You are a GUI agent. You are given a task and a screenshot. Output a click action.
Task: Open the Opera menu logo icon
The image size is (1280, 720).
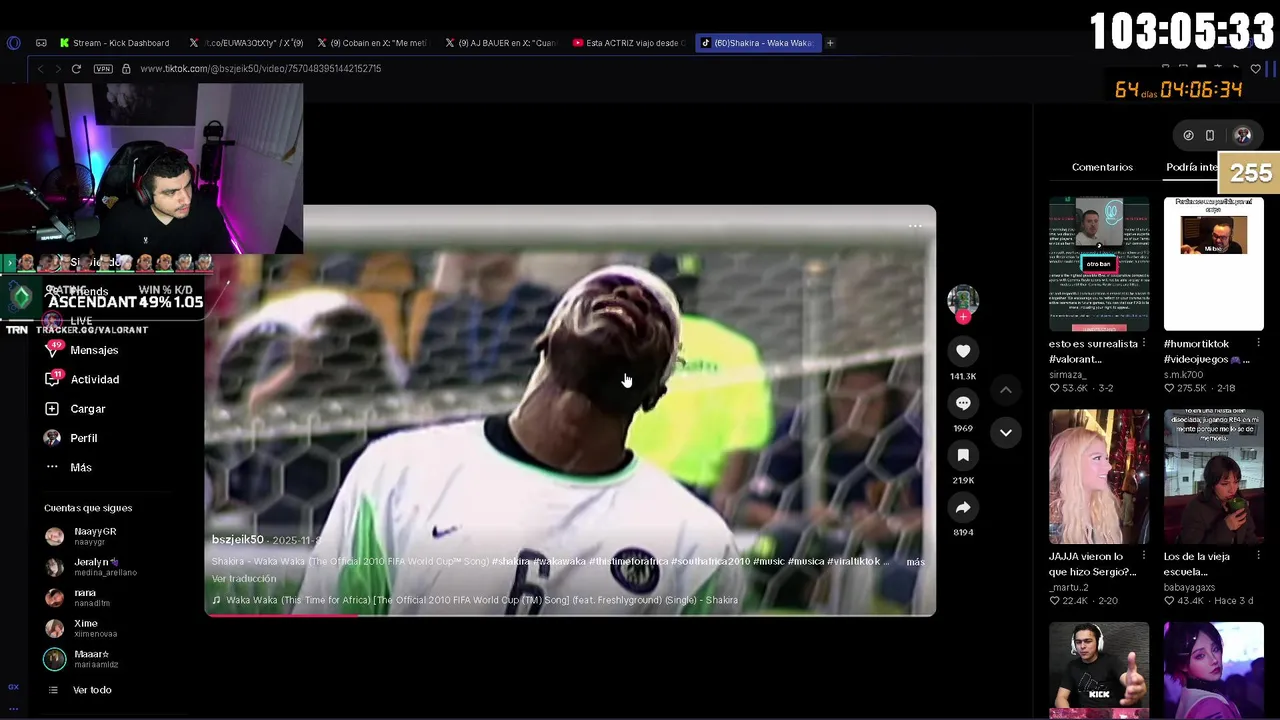coord(13,43)
